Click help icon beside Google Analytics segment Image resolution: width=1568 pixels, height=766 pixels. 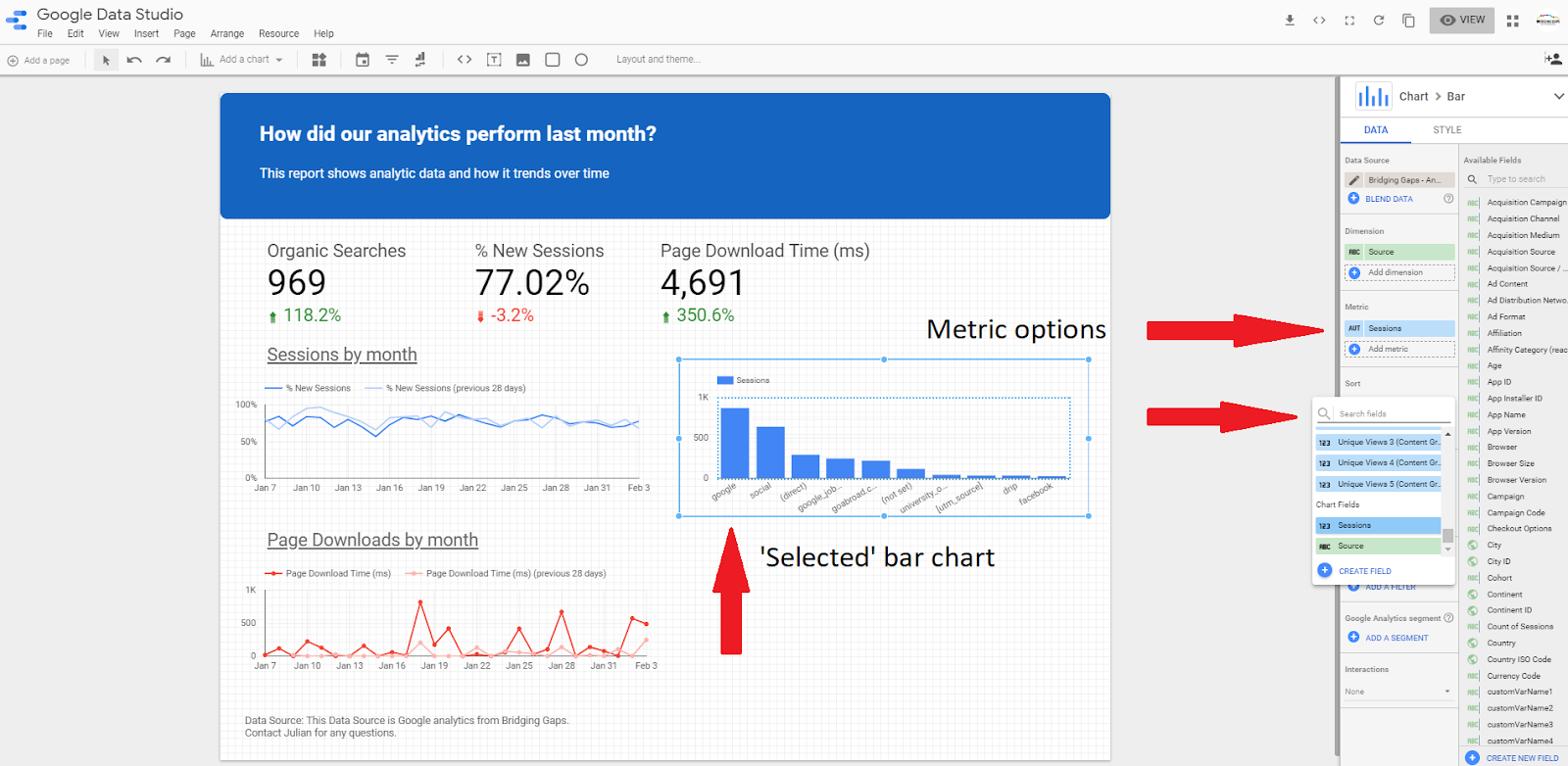pos(1448,618)
